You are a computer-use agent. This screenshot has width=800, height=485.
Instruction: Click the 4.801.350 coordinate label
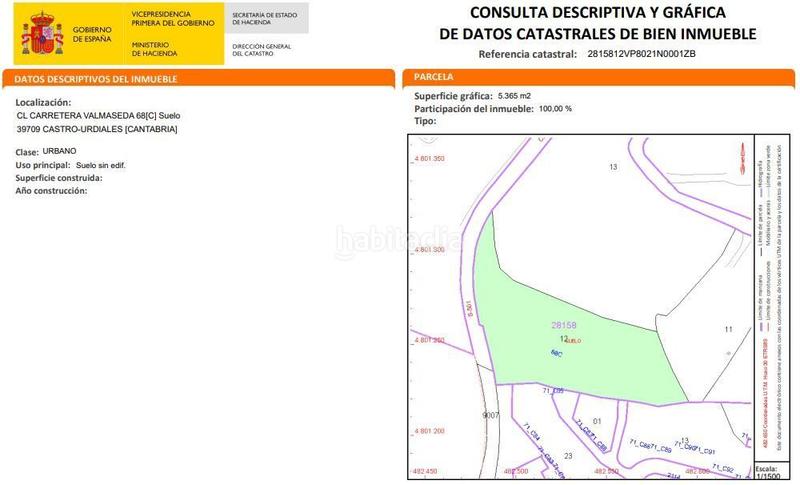pos(428,159)
